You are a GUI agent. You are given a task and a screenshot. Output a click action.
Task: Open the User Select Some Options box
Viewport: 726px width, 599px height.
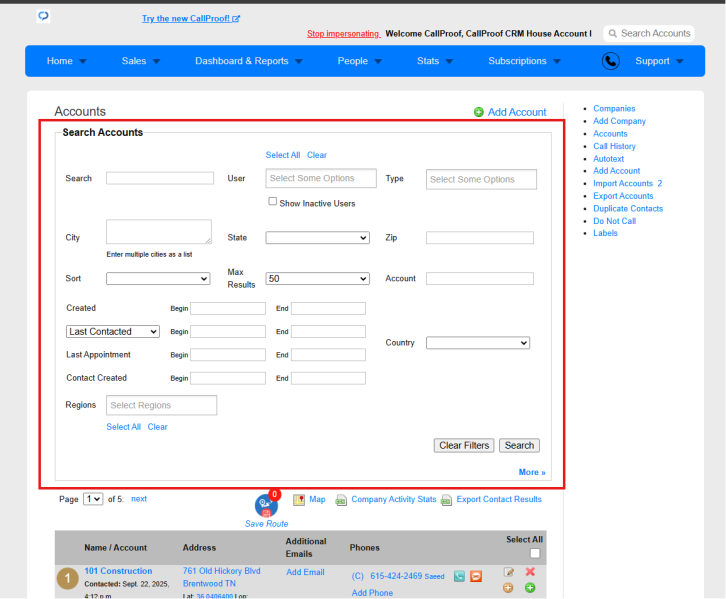pos(321,178)
